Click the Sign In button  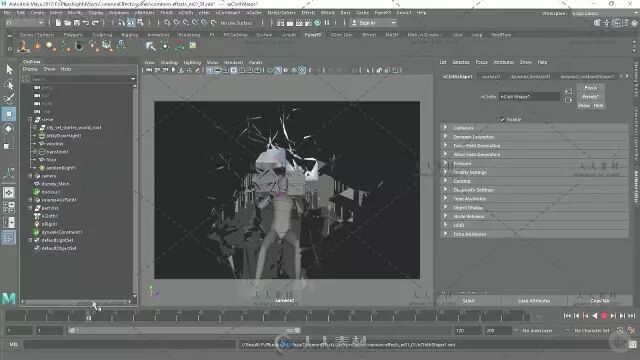pyautogui.click(x=373, y=23)
